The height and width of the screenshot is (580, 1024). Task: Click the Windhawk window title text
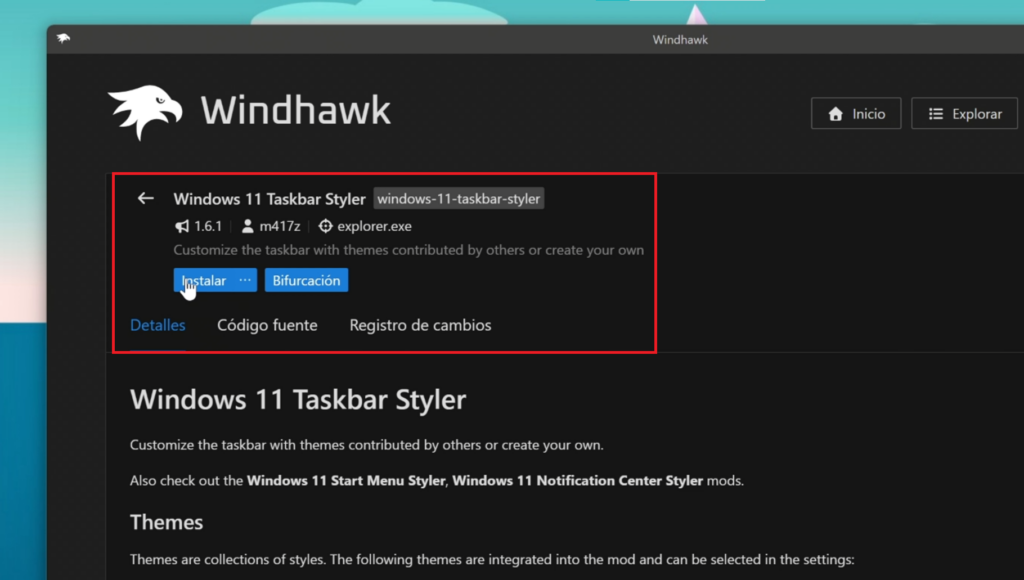tap(680, 39)
